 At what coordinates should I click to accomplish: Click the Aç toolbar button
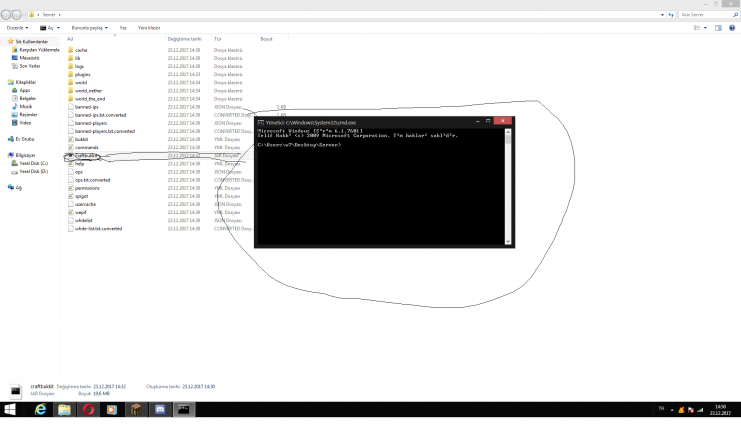point(47,28)
